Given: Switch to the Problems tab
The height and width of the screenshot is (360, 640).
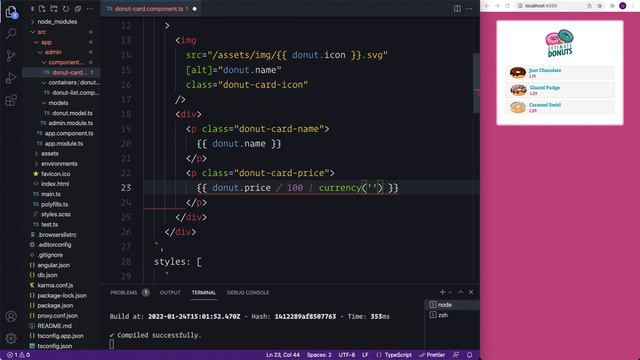Looking at the screenshot, I should click(x=129, y=293).
